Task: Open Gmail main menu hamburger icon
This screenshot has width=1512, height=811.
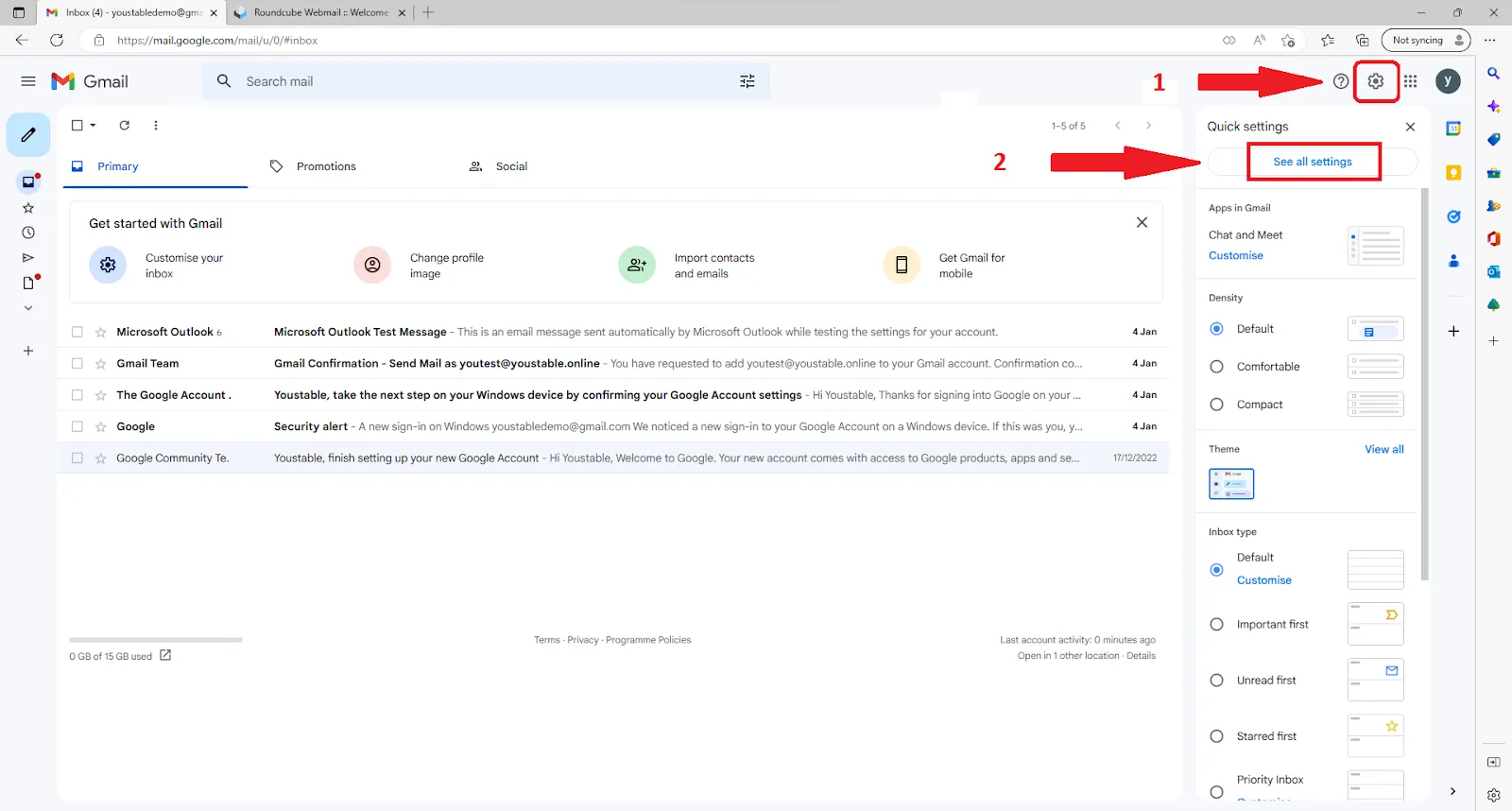Action: pos(28,81)
